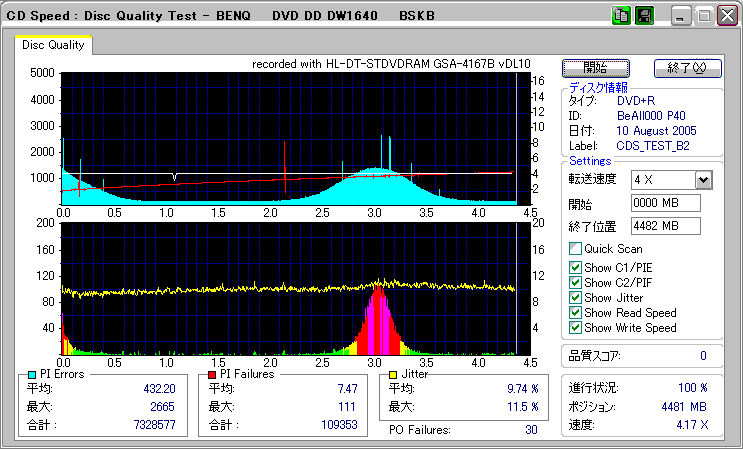Click the copy to clipboard icon
Screen dimensions: 743x449
[x=621, y=16]
